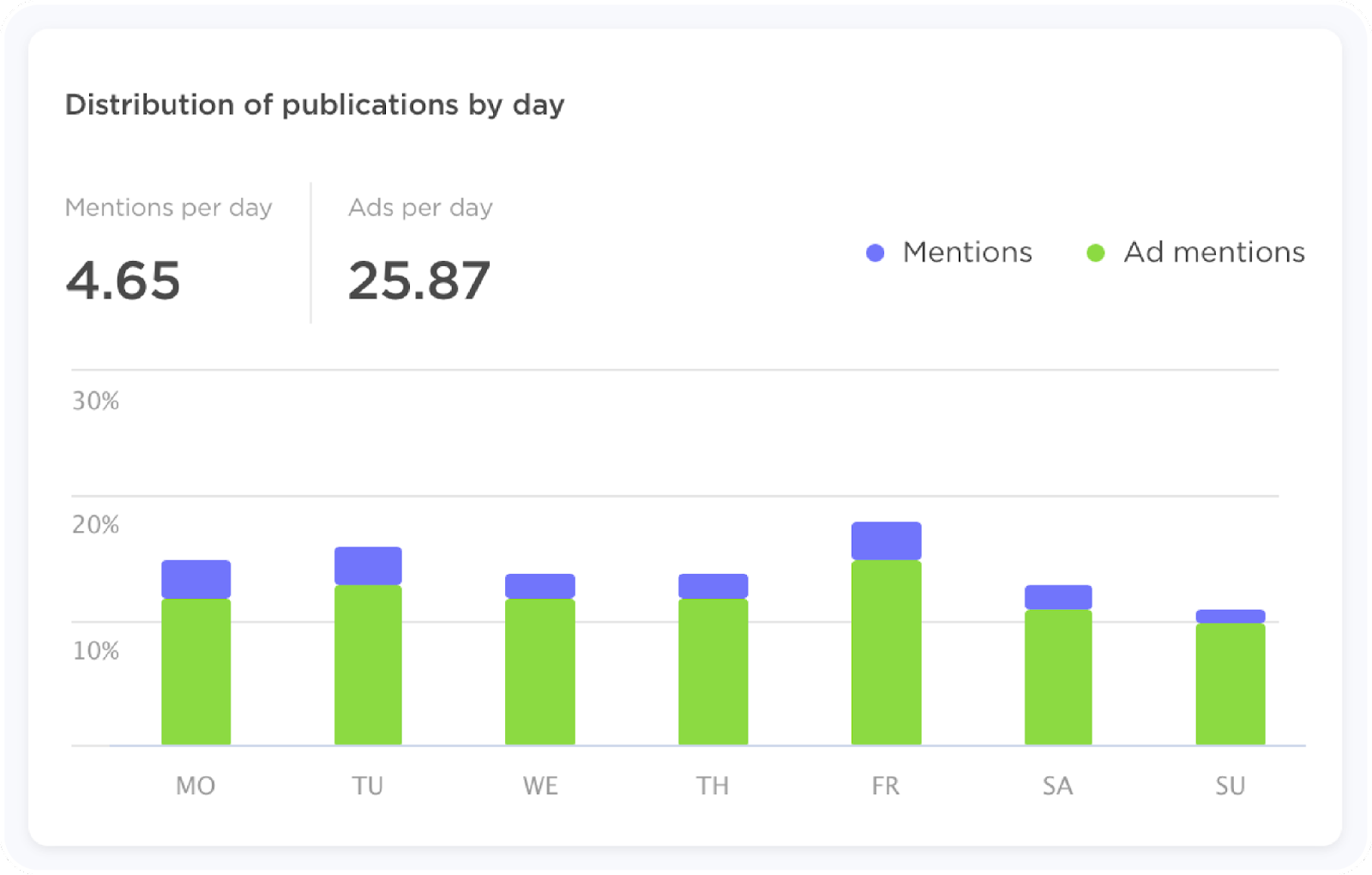Click Friday's green Ad mentions bar
Viewport: 1372px width, 875px height.
click(x=887, y=652)
